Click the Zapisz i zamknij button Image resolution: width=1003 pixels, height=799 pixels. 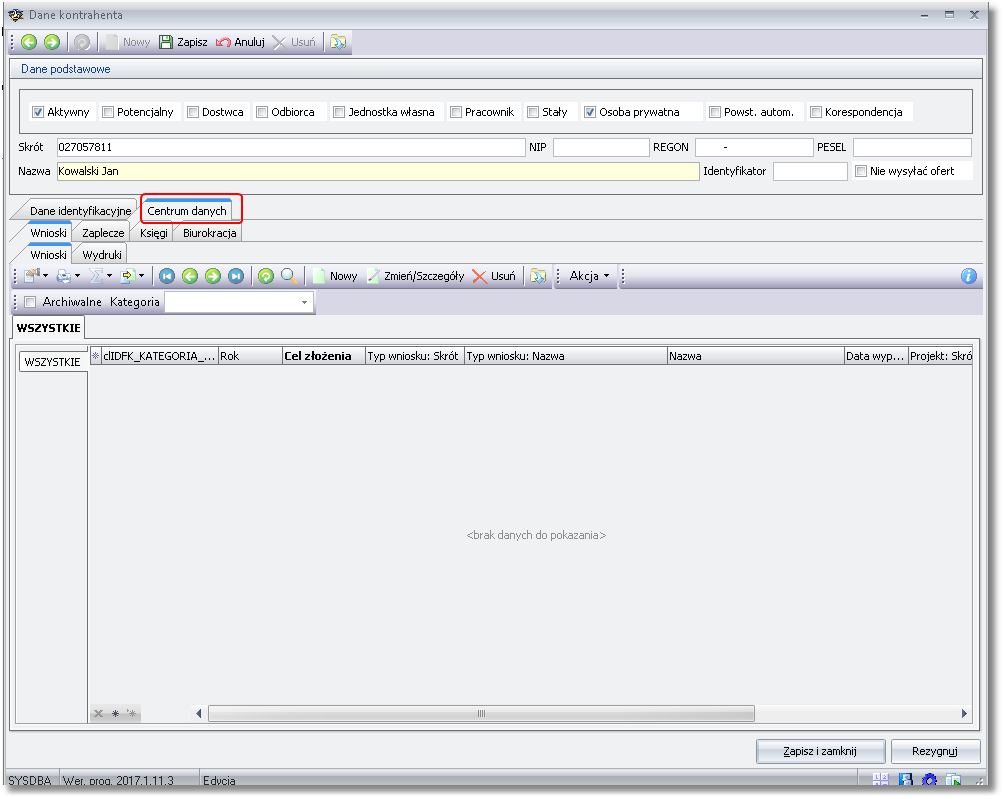click(x=820, y=751)
